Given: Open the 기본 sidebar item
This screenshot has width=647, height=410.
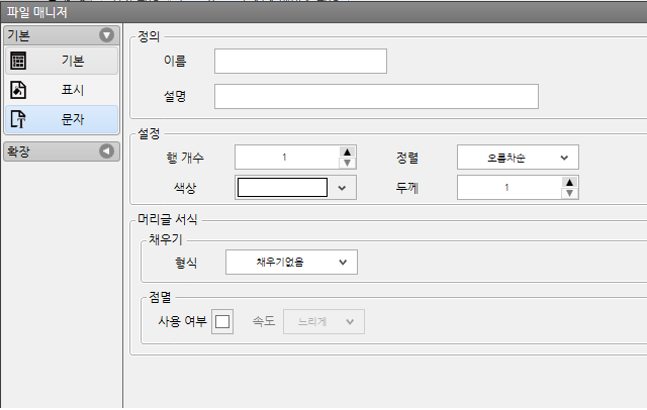Looking at the screenshot, I should (x=61, y=61).
